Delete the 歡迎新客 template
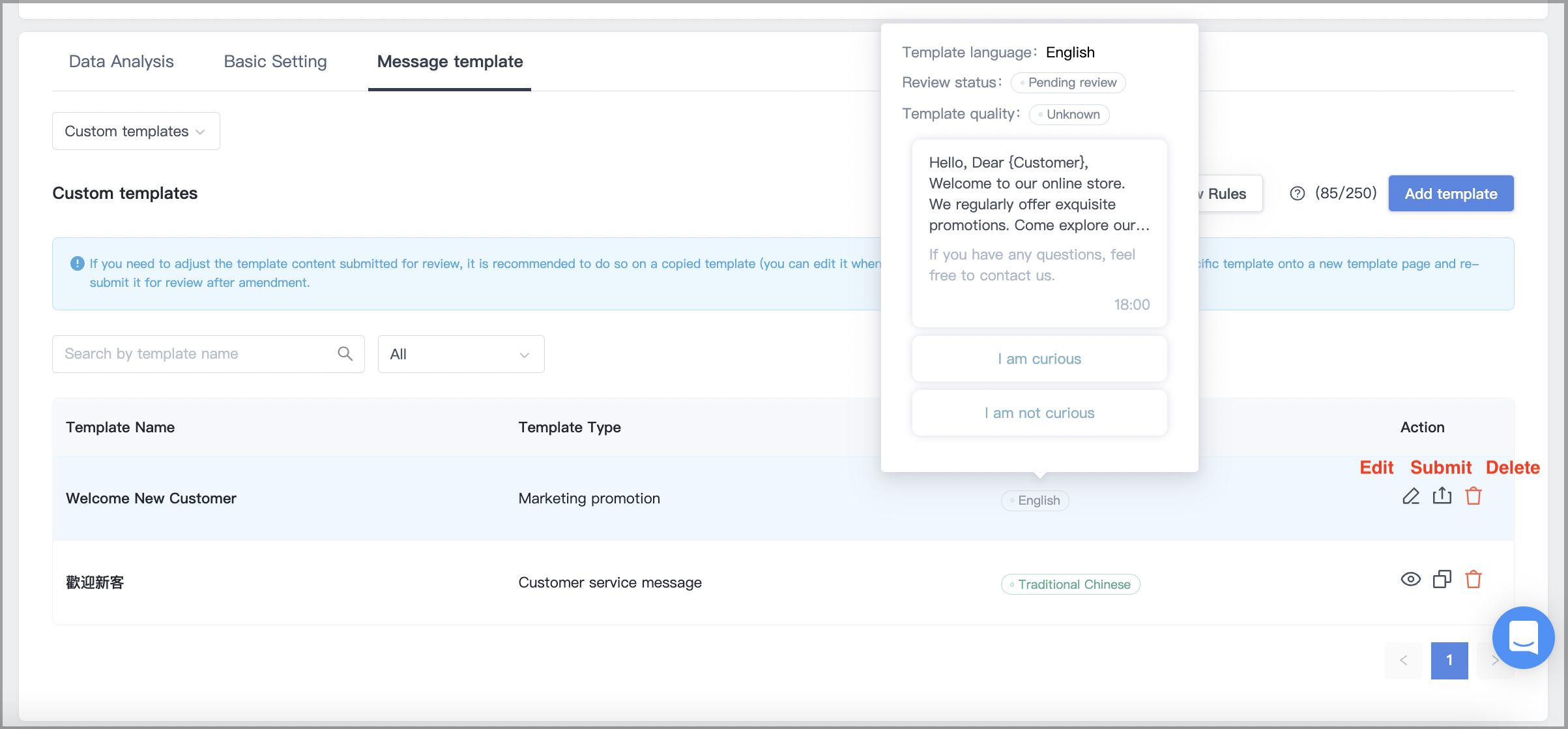The image size is (1568, 729). (1474, 579)
